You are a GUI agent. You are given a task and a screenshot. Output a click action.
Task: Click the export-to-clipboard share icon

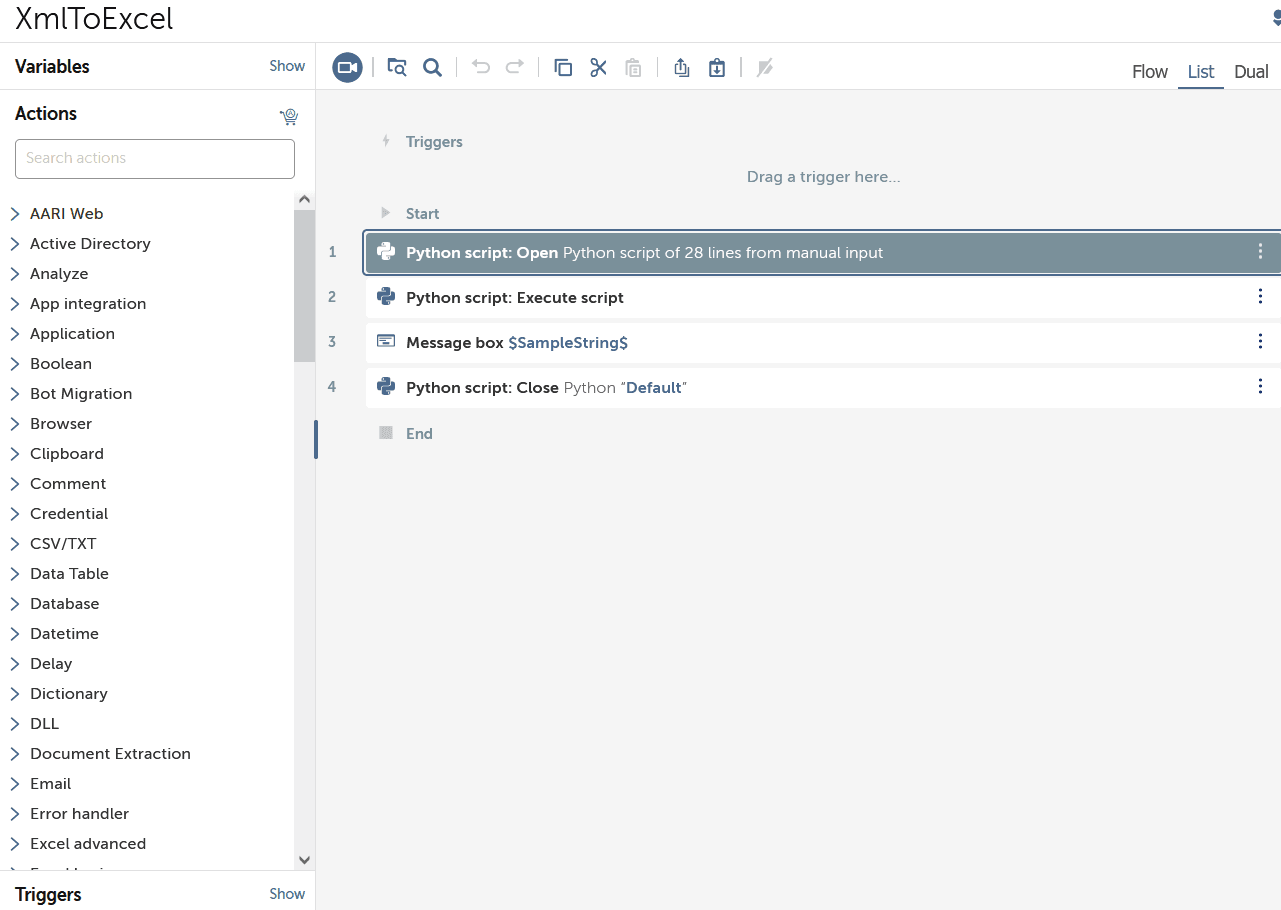click(x=682, y=67)
